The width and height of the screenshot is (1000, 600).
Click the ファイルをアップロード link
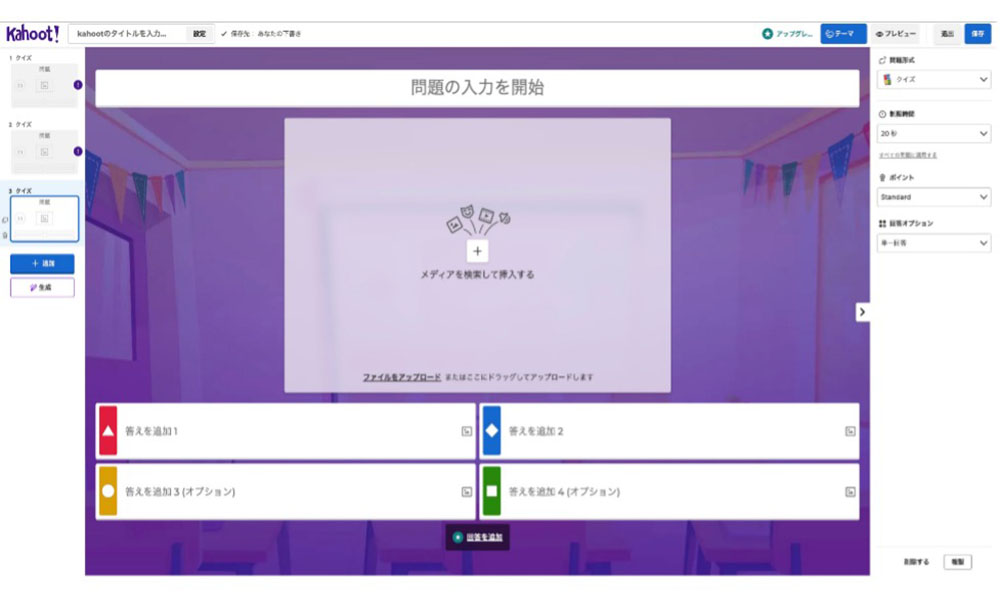point(401,377)
